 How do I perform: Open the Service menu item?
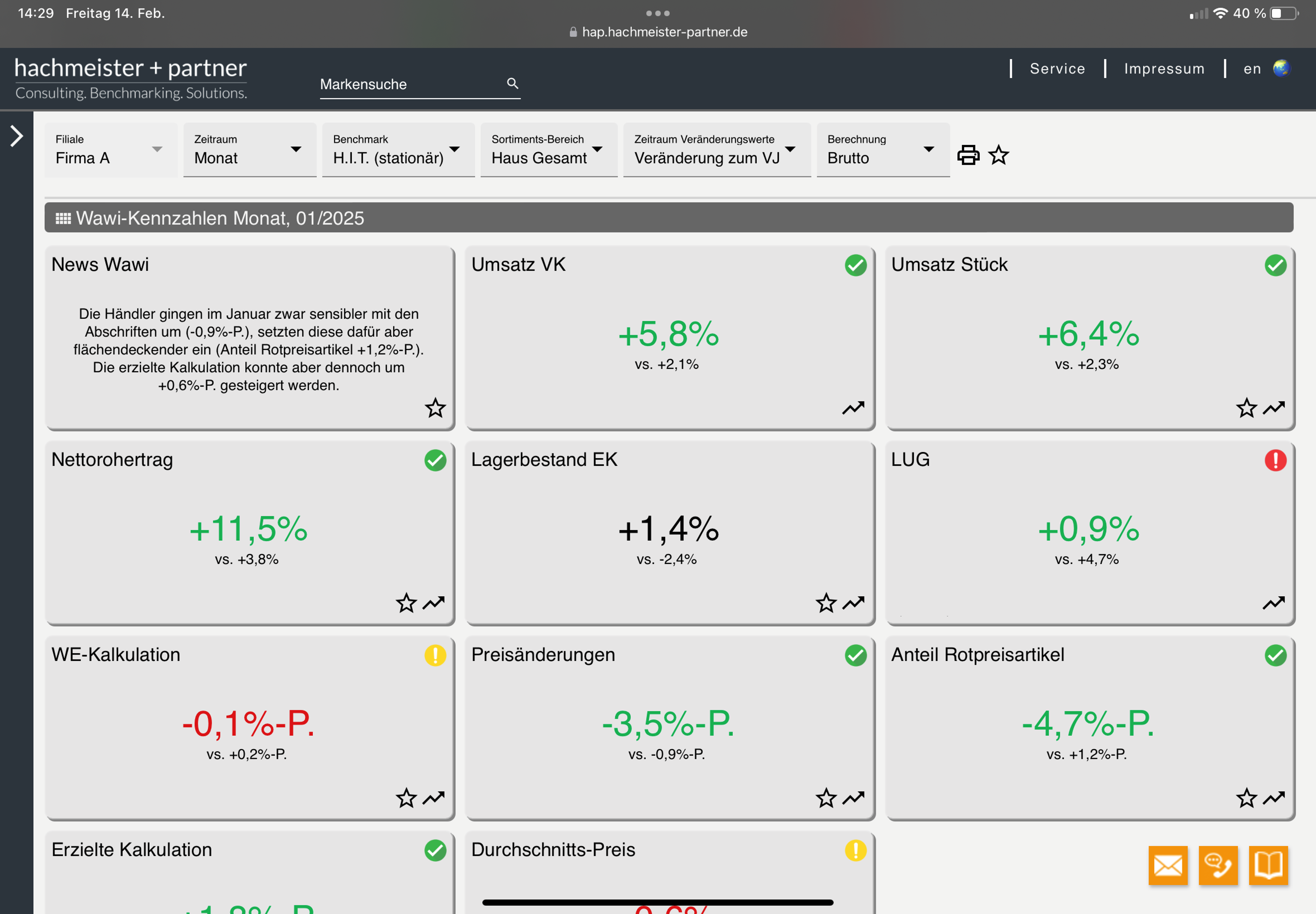[x=1057, y=69]
